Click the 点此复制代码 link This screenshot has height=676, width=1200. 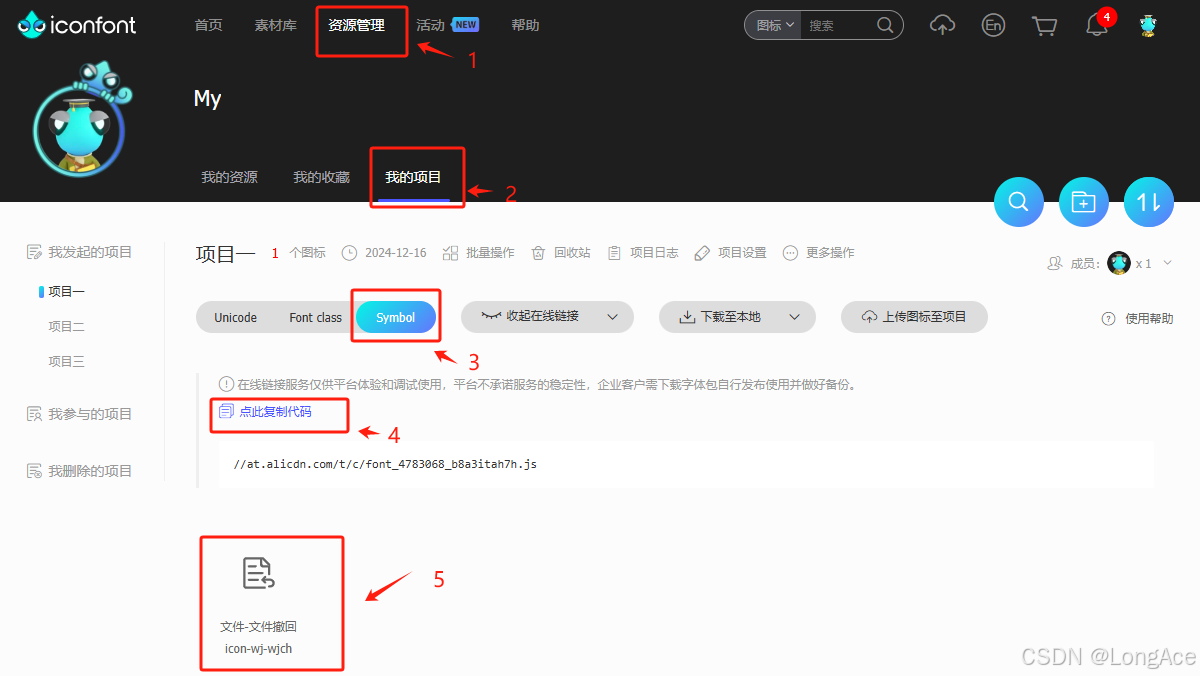279,413
